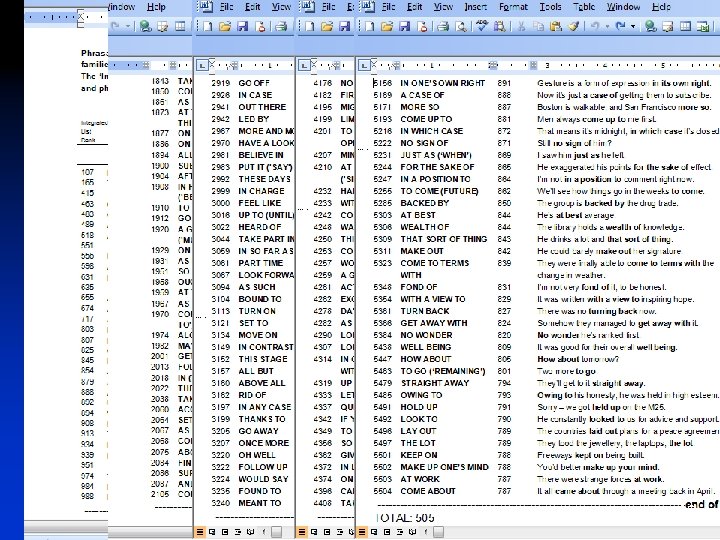
Task: Switch second window to Print Layout view
Action: pyautogui.click(x=225, y=532)
